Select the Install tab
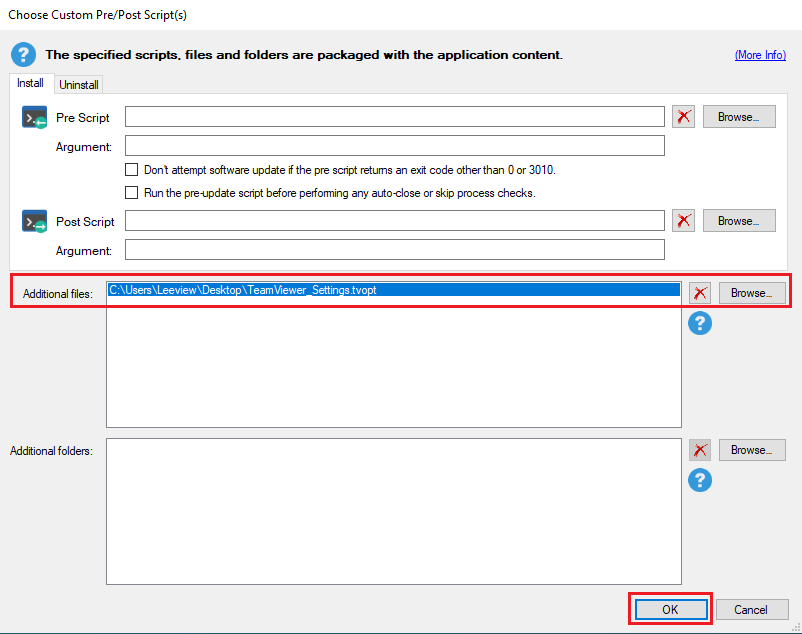802x634 pixels. click(30, 83)
